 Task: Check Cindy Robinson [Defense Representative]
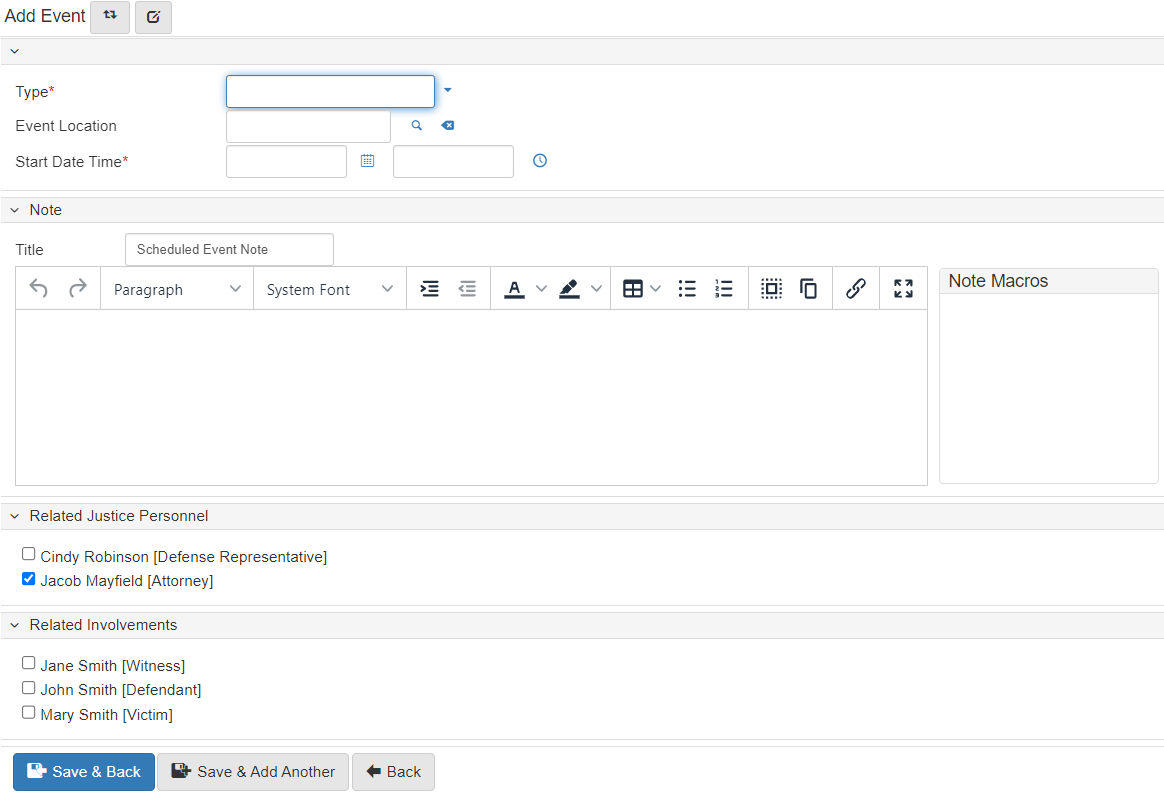click(x=28, y=553)
